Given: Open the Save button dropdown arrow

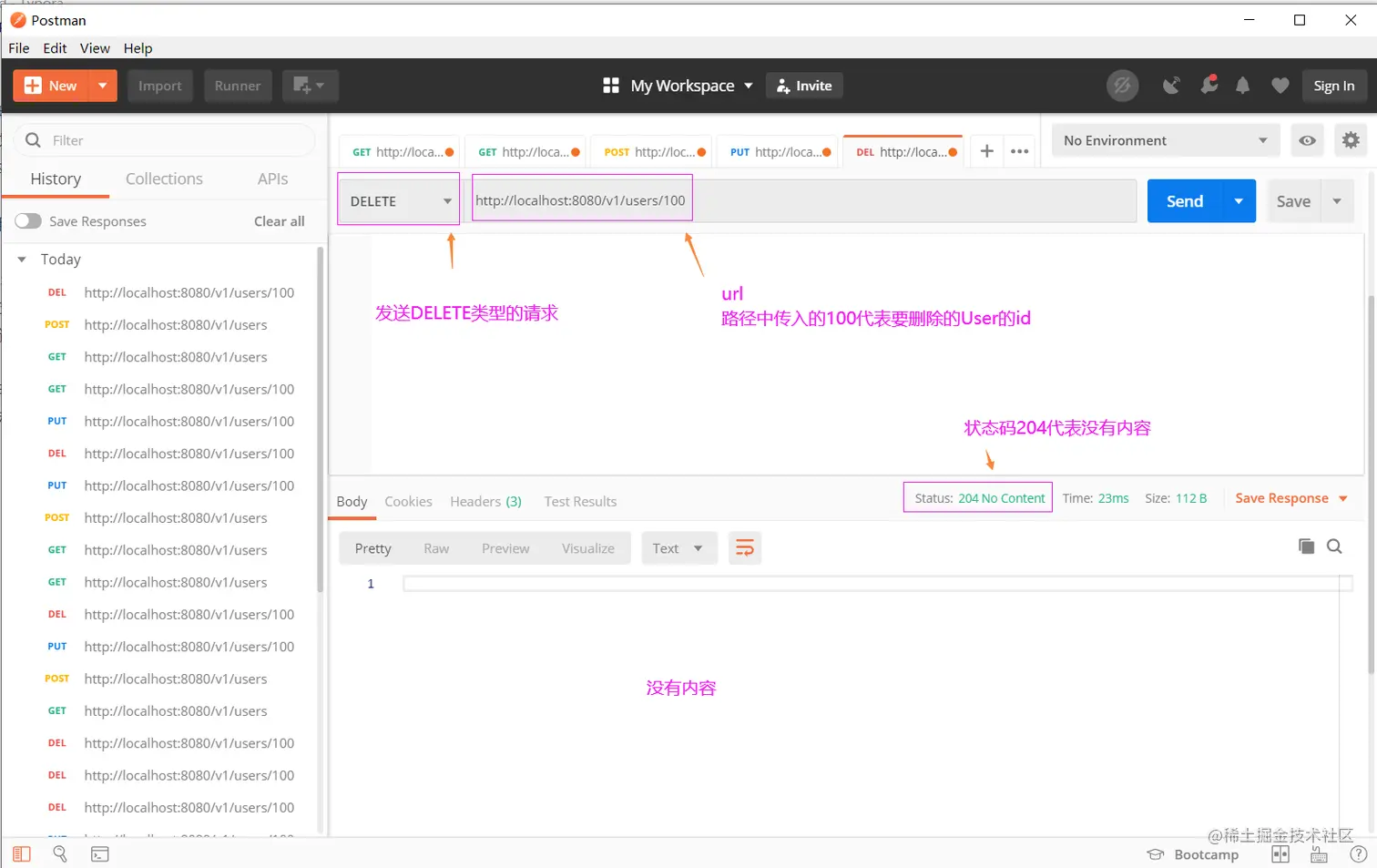Looking at the screenshot, I should (1337, 201).
